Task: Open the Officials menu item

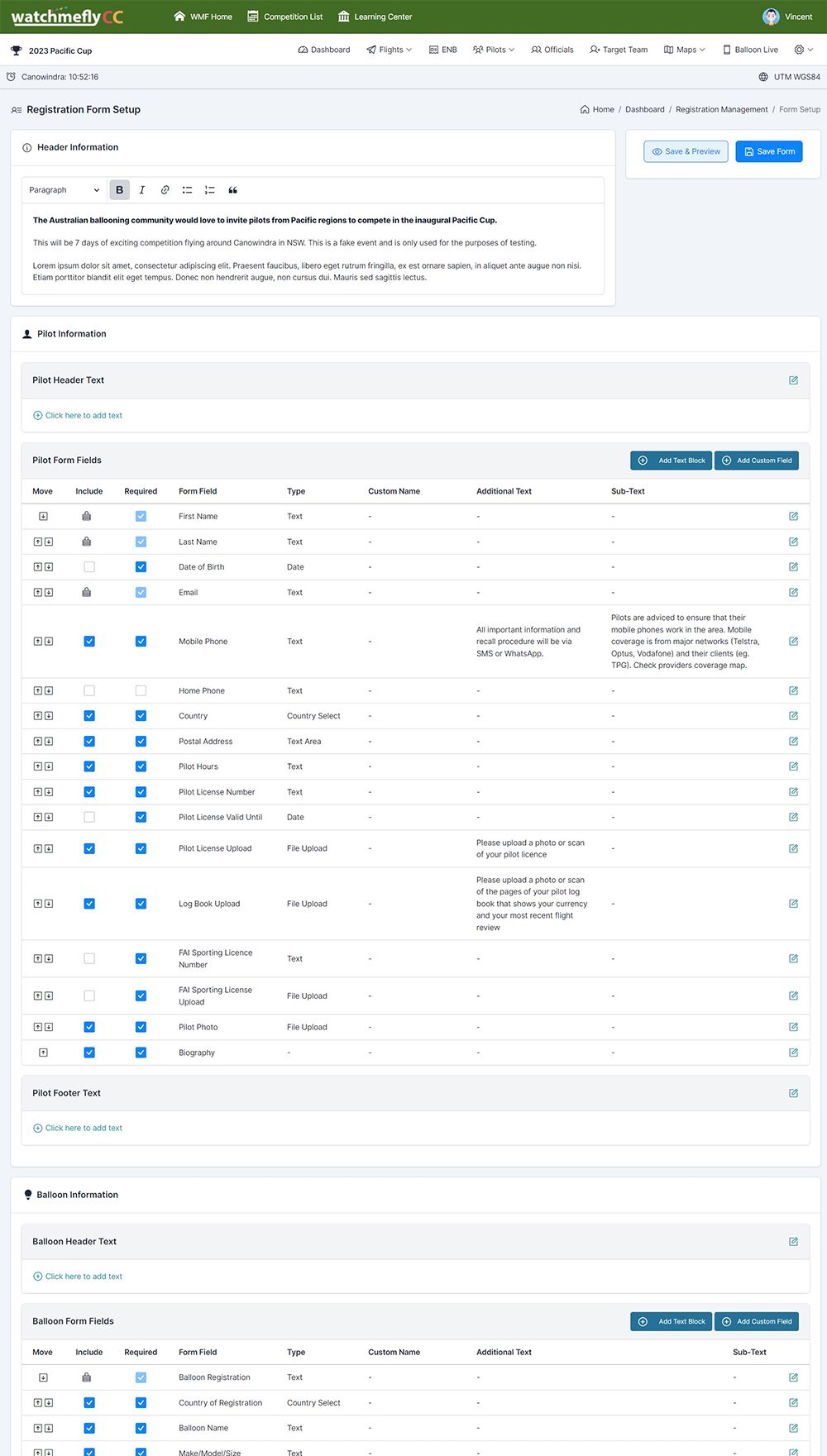Action: pos(552,50)
